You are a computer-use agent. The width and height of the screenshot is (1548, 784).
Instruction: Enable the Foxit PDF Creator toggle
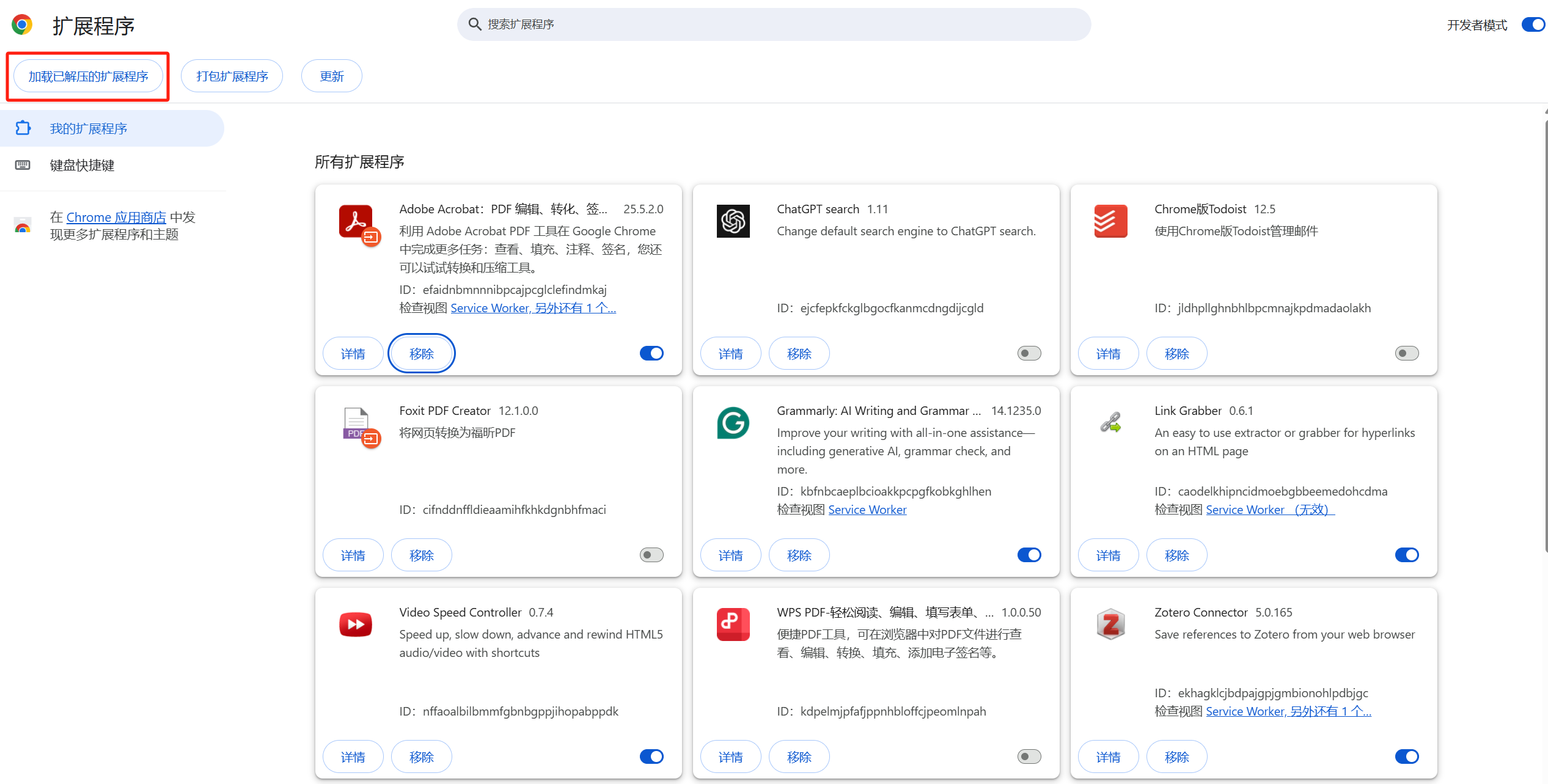point(651,555)
